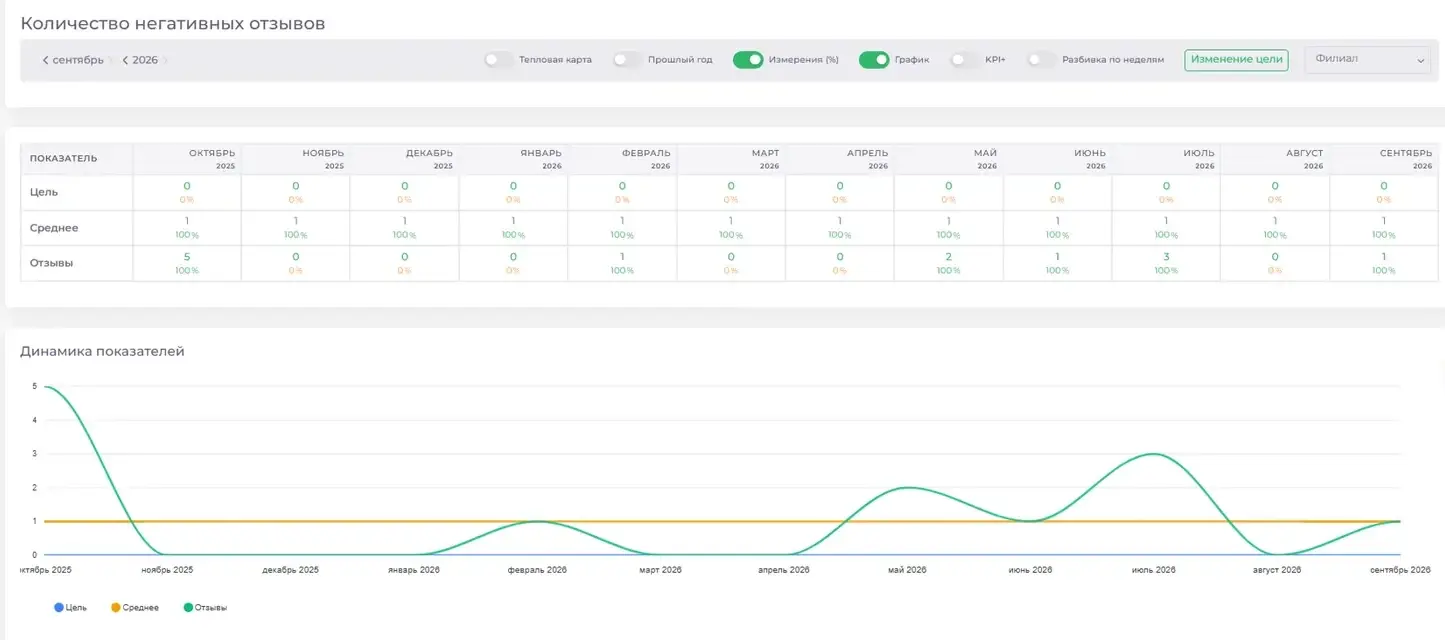Click the ноябрь 2025 chart axis label

167,570
